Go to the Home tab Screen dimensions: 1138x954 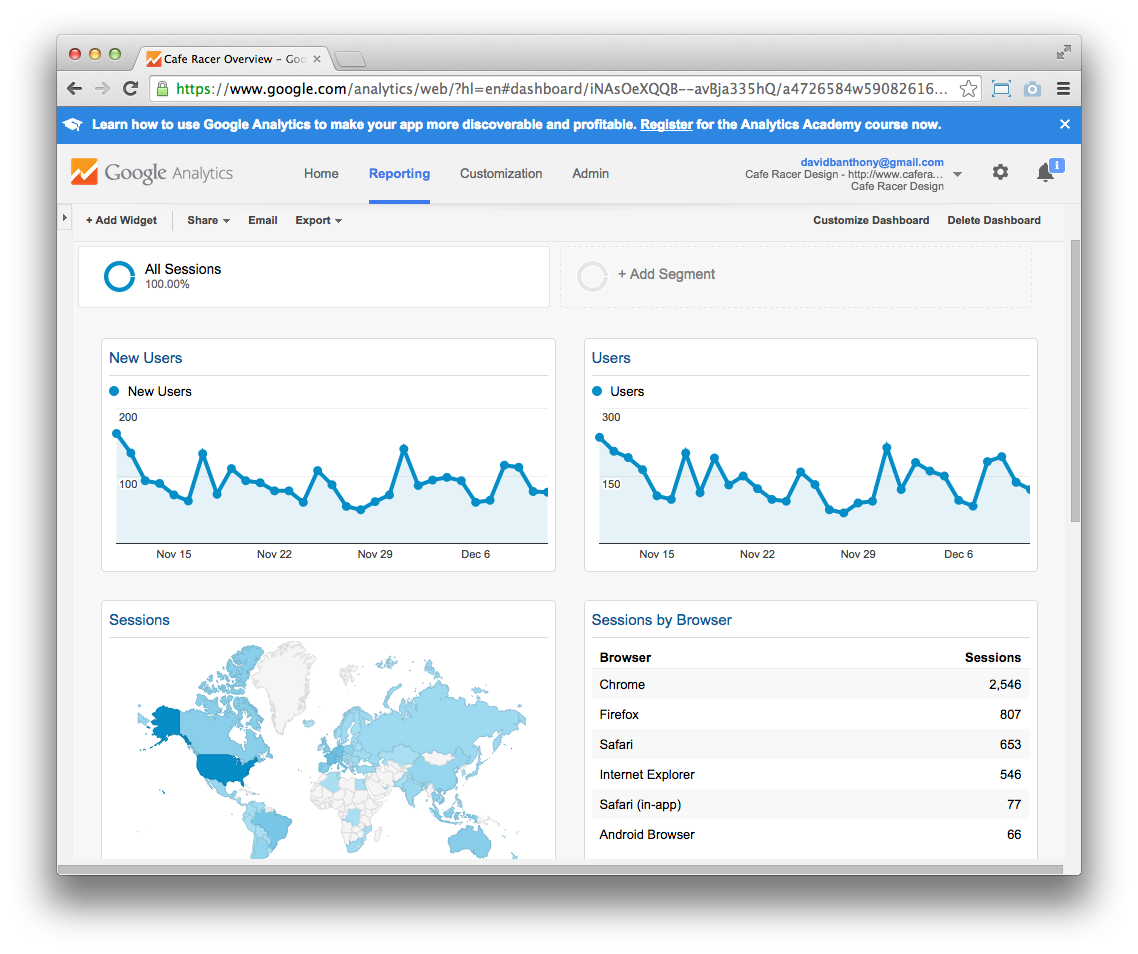(x=321, y=174)
